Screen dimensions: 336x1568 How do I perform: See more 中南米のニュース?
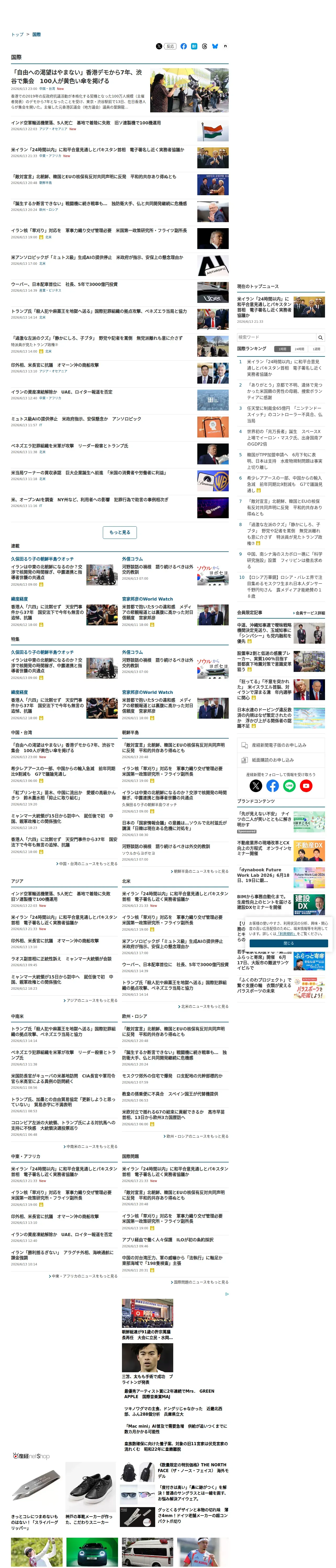(x=90, y=1147)
